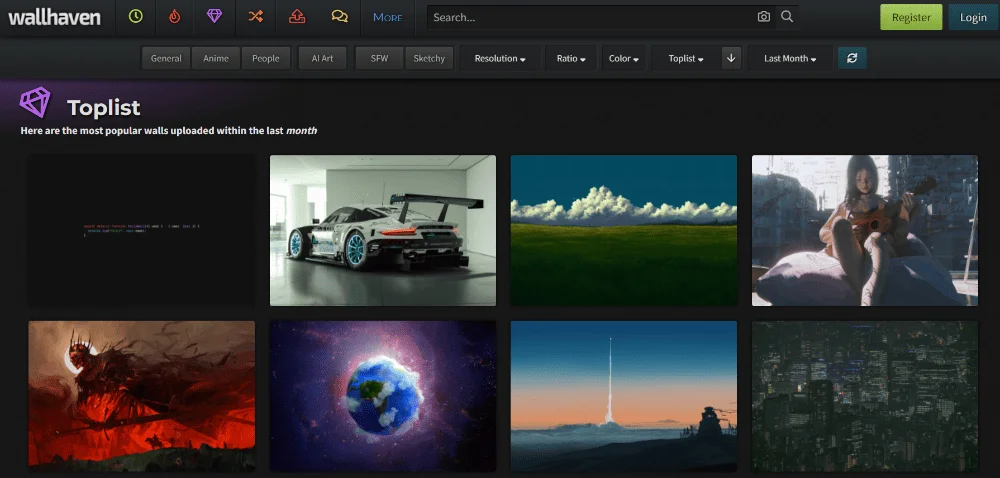Expand the Last Month time range dropdown
Screen dimensions: 1000x478
click(x=790, y=58)
